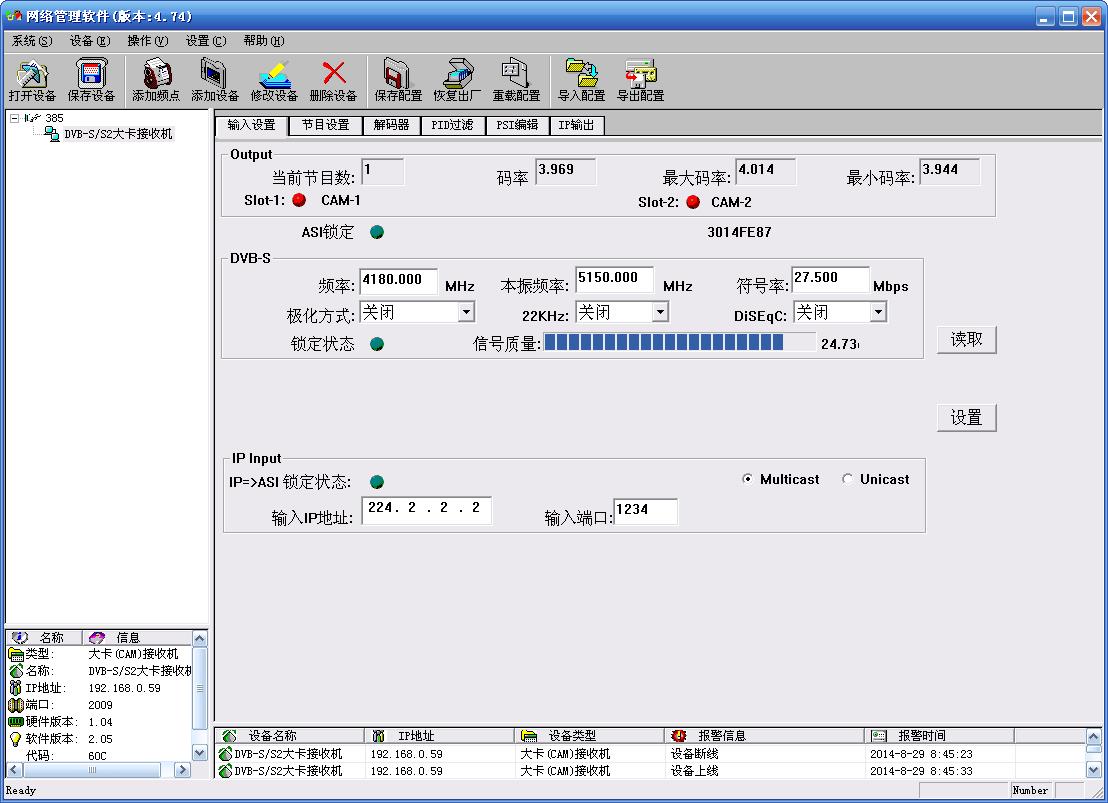Image resolution: width=1108 pixels, height=803 pixels.
Task: Select the 输入设置 tab
Action: [252, 125]
